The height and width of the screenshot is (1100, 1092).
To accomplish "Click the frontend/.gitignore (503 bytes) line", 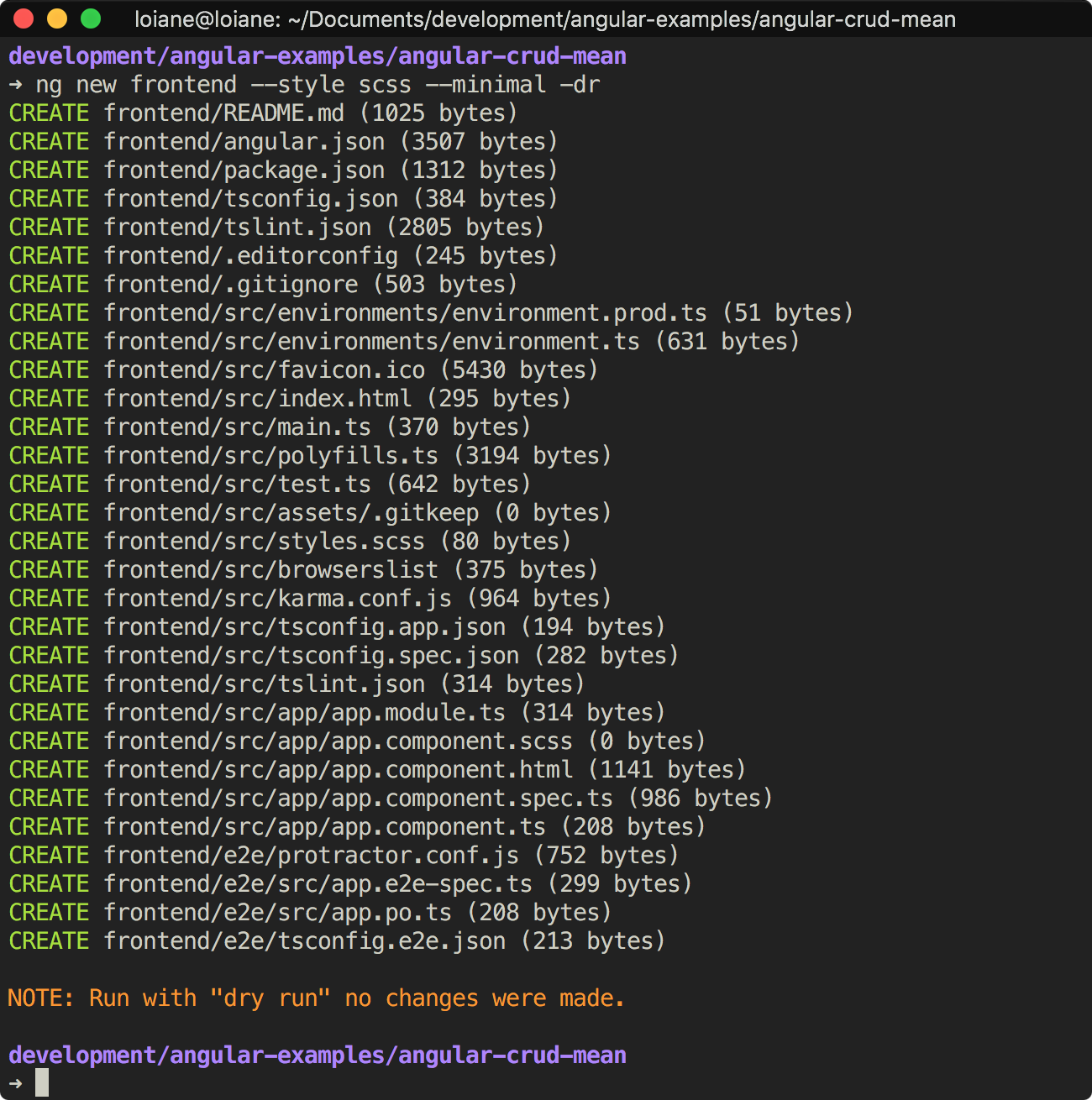I will [x=263, y=285].
